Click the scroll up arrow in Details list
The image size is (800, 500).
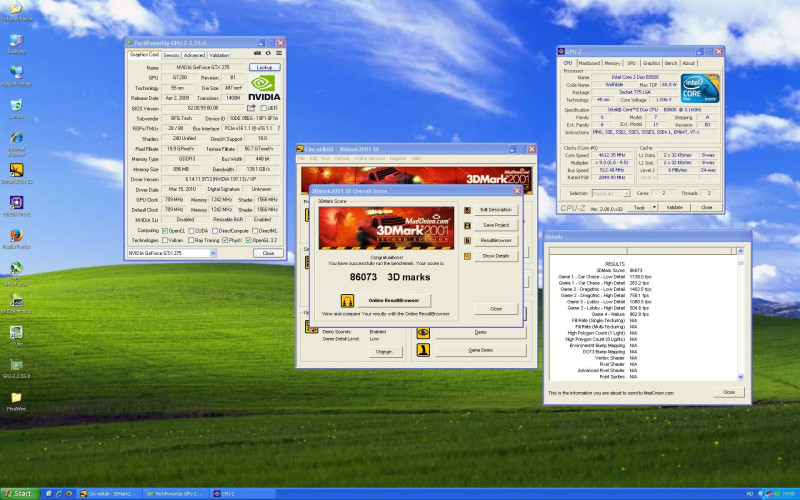pos(741,251)
